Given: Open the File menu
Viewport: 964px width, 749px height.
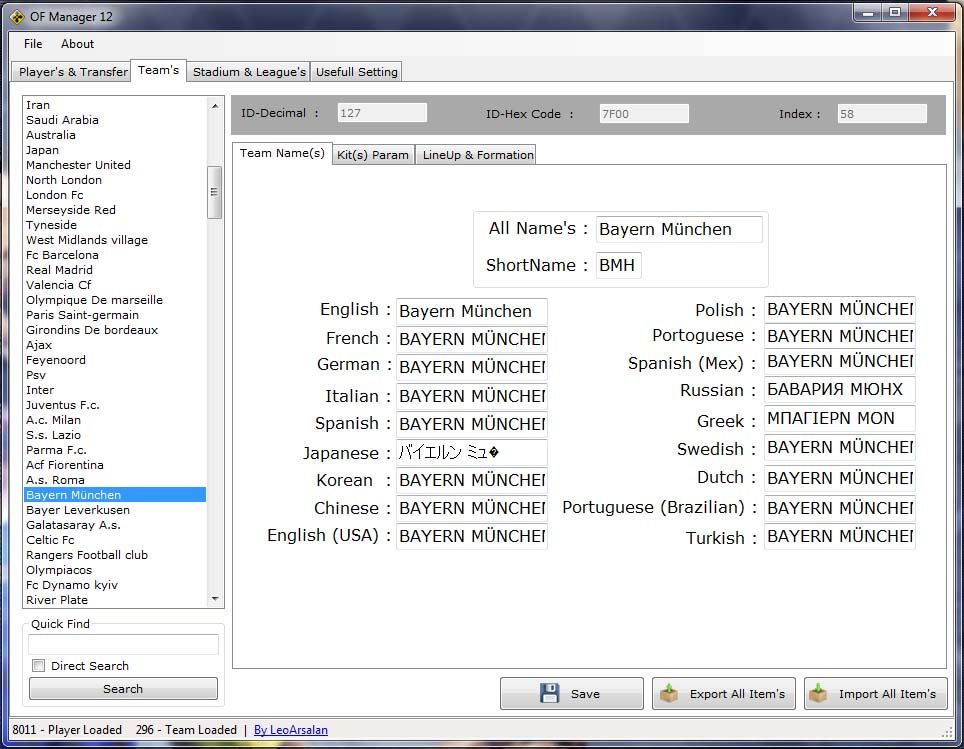Looking at the screenshot, I should pyautogui.click(x=33, y=44).
